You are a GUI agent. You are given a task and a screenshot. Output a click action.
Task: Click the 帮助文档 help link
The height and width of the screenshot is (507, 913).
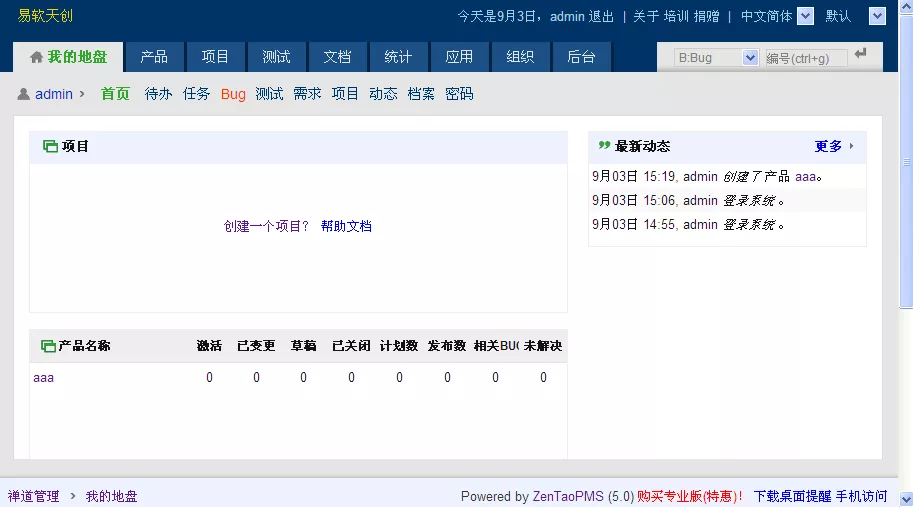(x=346, y=226)
